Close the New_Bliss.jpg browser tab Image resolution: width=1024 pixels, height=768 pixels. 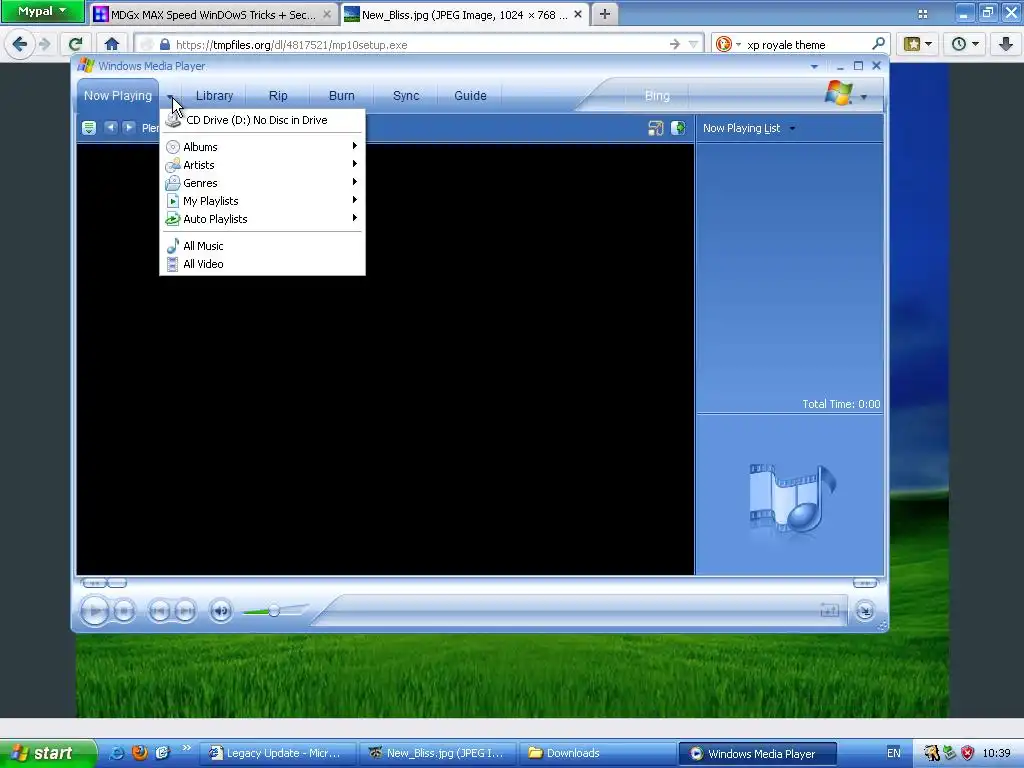578,14
